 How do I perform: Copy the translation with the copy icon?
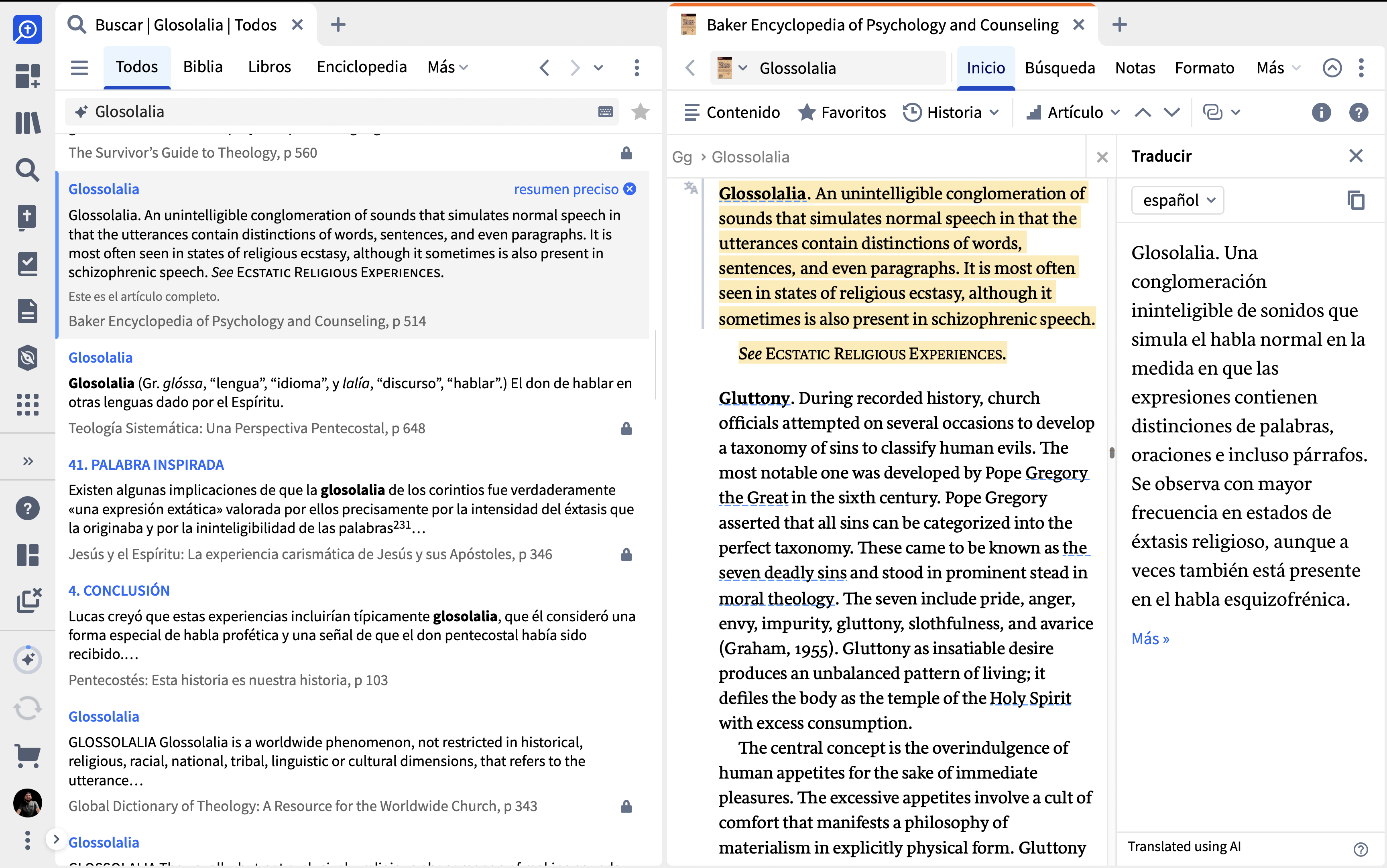[x=1356, y=200]
